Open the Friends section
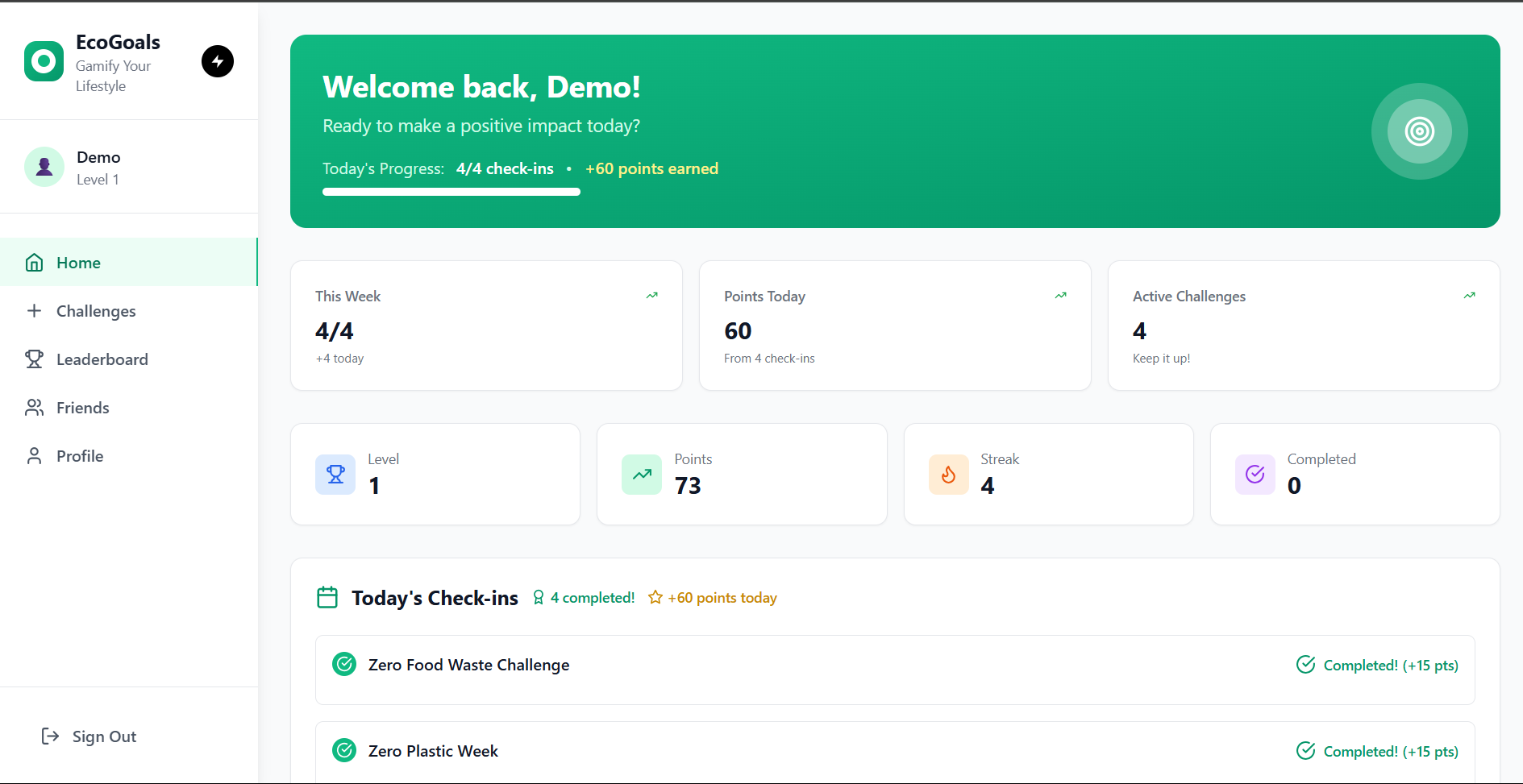Viewport: 1523px width, 784px height. point(129,407)
